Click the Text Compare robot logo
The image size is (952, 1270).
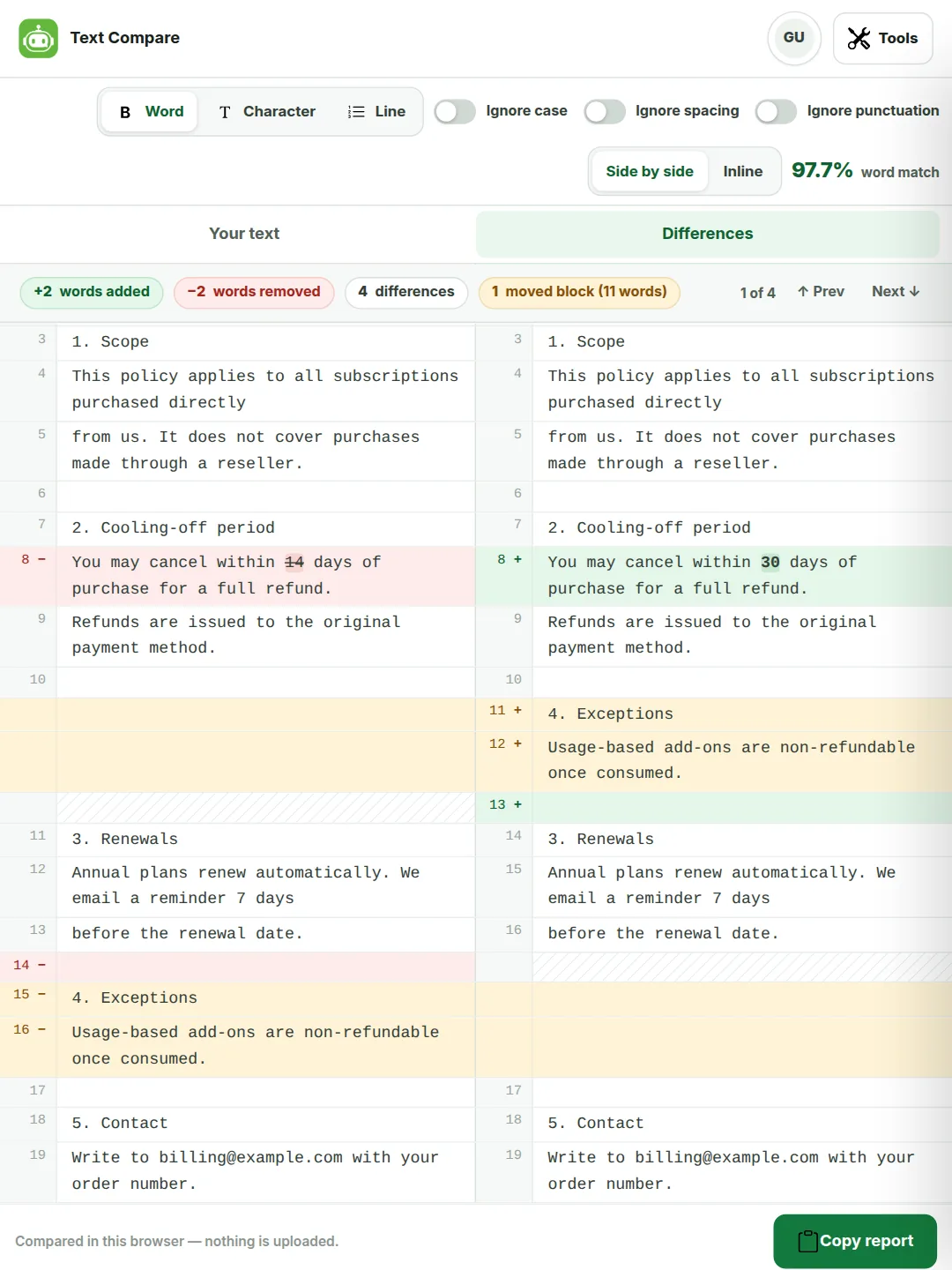(x=38, y=38)
